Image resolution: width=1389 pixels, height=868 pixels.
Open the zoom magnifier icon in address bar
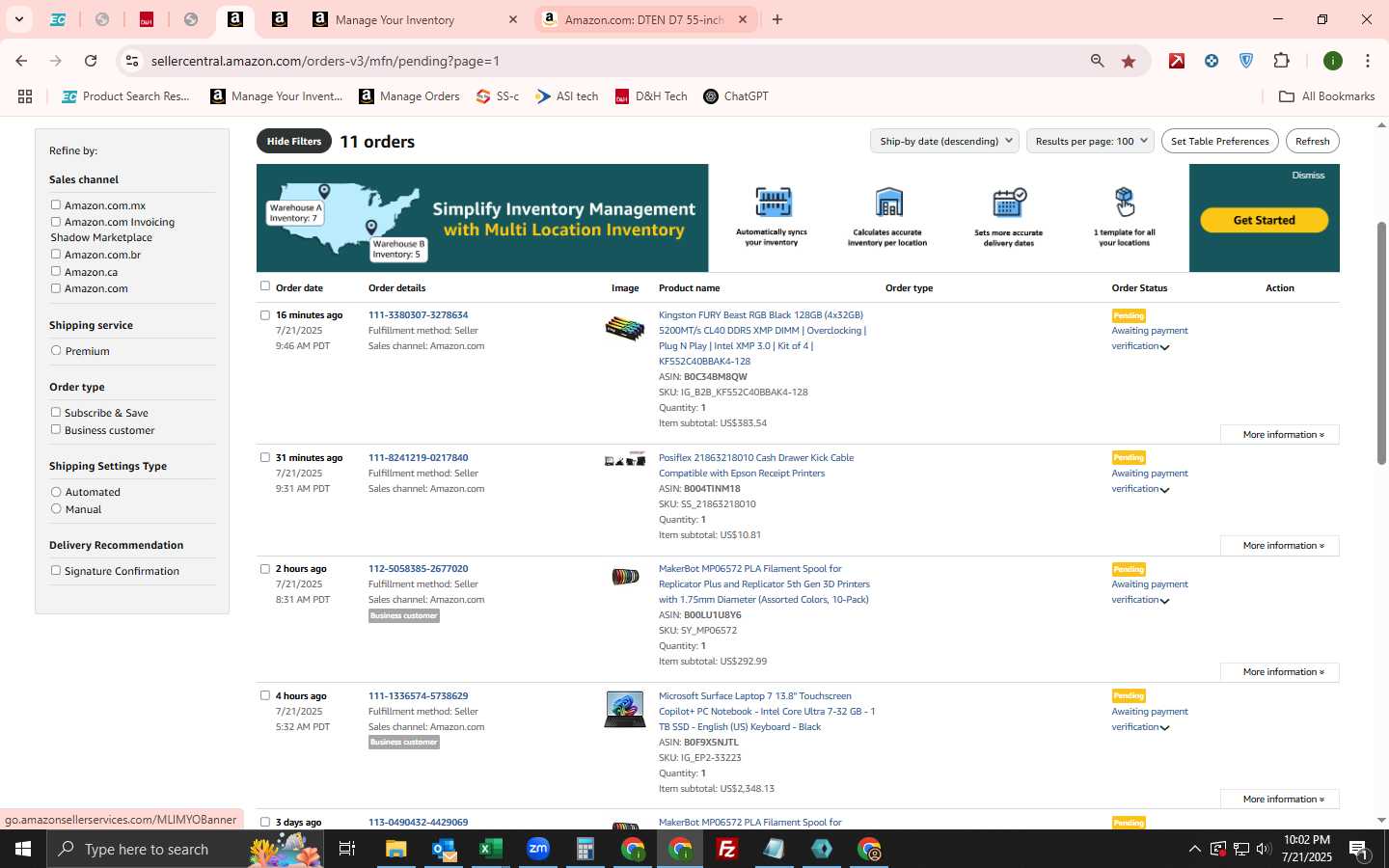click(x=1098, y=61)
